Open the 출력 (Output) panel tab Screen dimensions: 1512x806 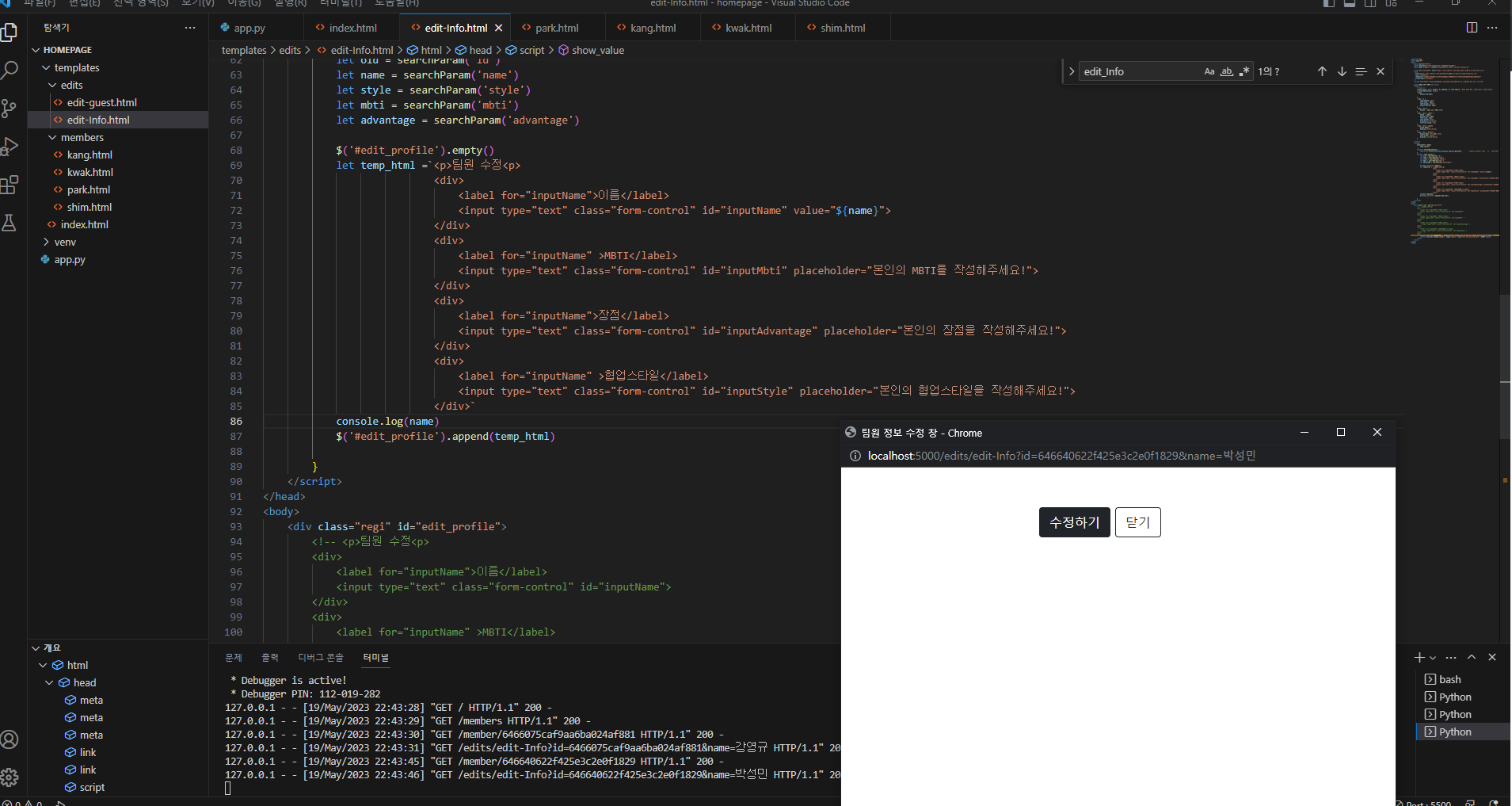point(270,658)
